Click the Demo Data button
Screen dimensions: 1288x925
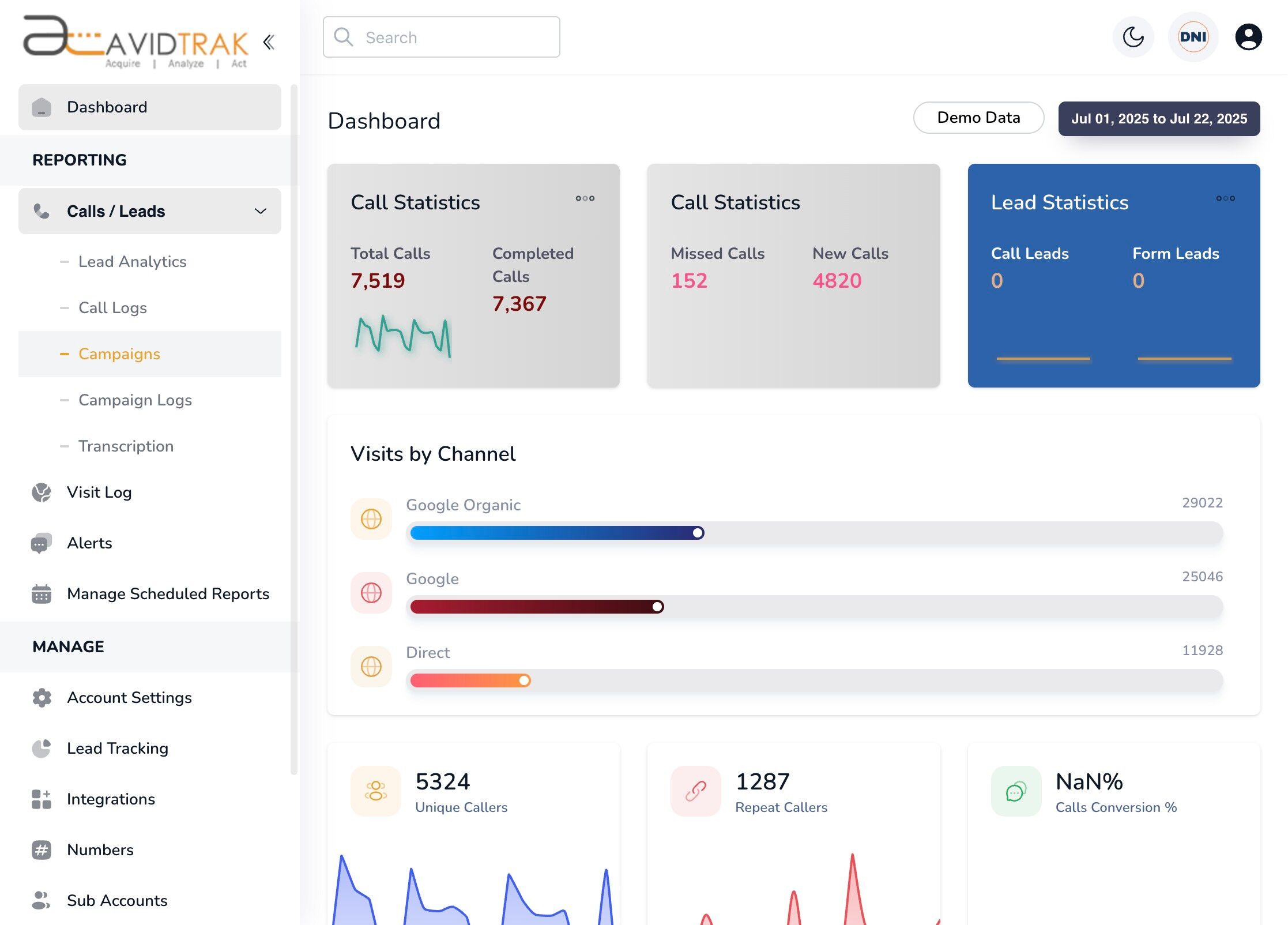(x=978, y=117)
